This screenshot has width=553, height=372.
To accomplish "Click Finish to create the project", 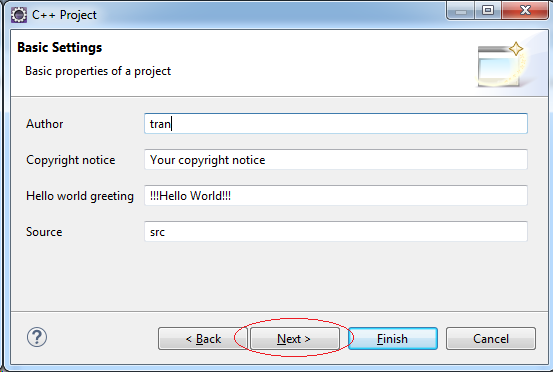I will pos(393,339).
